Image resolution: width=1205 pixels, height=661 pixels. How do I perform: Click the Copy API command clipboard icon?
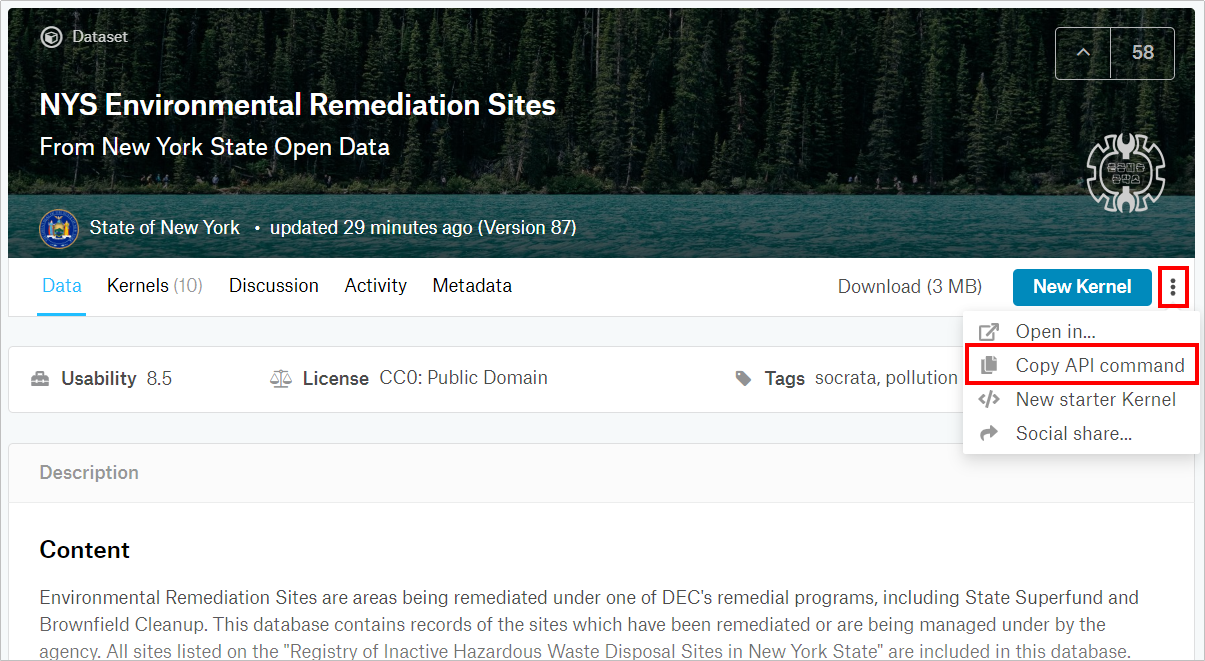pos(989,366)
